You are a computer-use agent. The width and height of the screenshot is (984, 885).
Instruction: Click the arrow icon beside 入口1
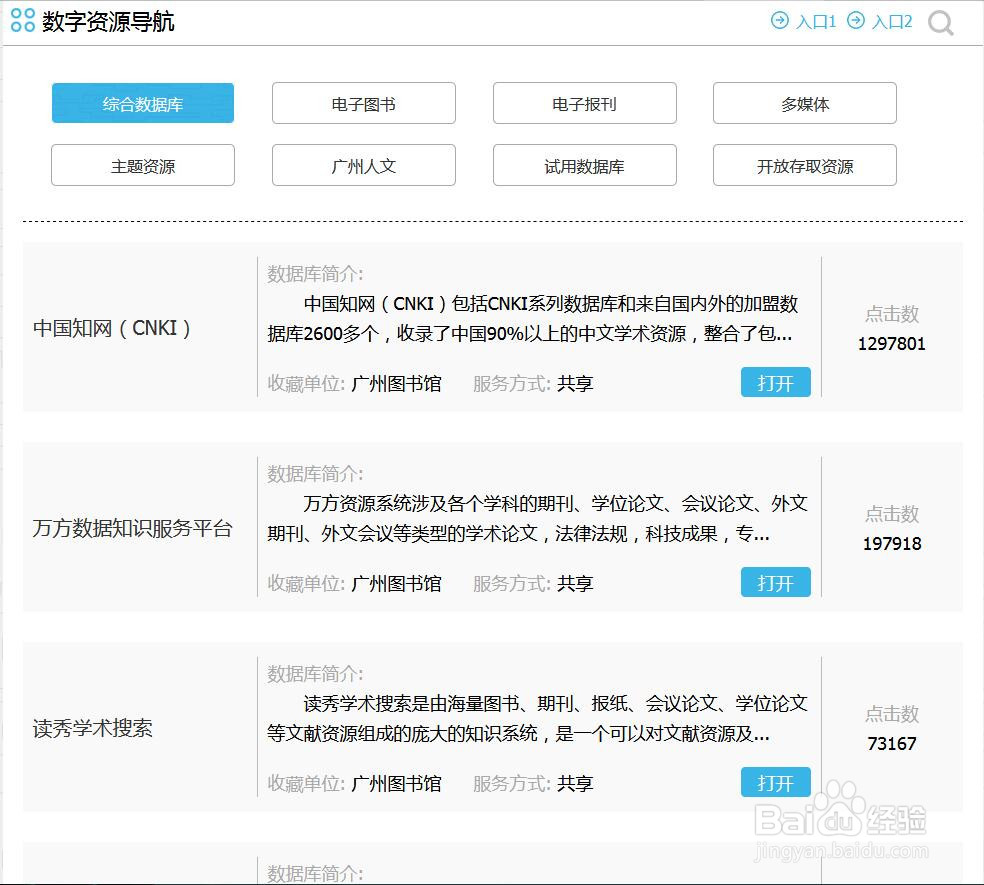click(779, 21)
